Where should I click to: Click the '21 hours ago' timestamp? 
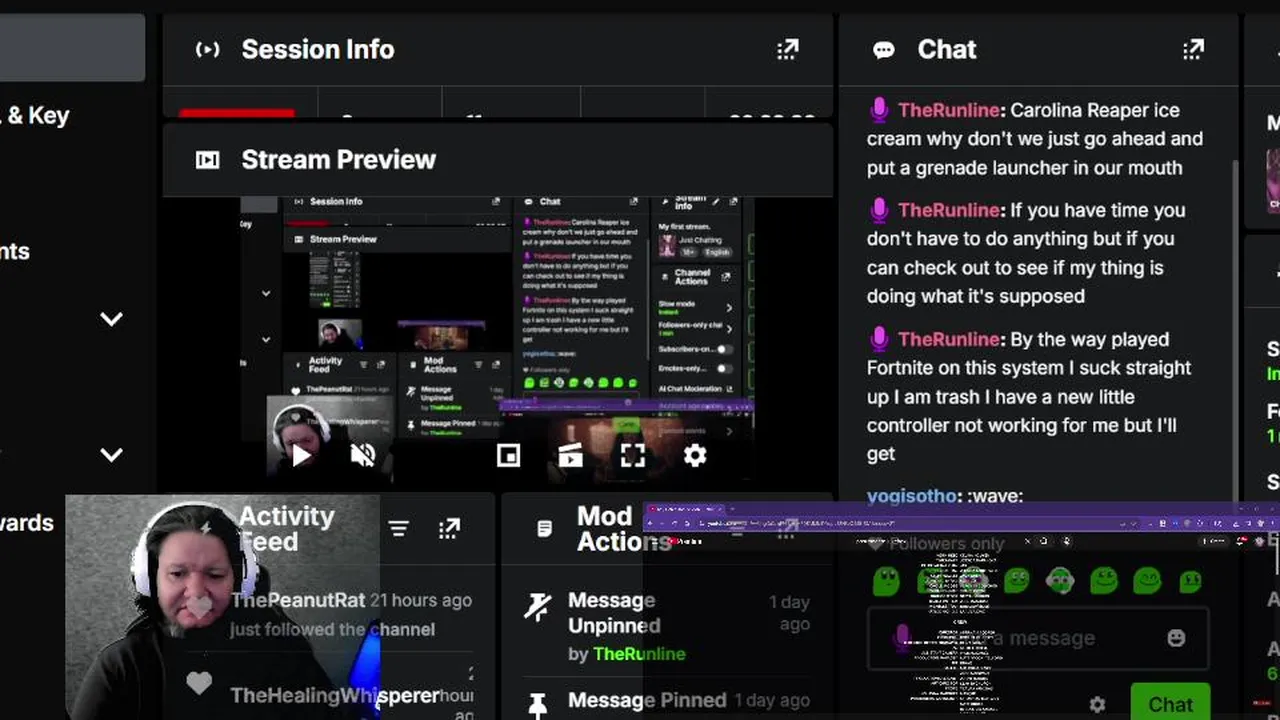click(x=421, y=600)
